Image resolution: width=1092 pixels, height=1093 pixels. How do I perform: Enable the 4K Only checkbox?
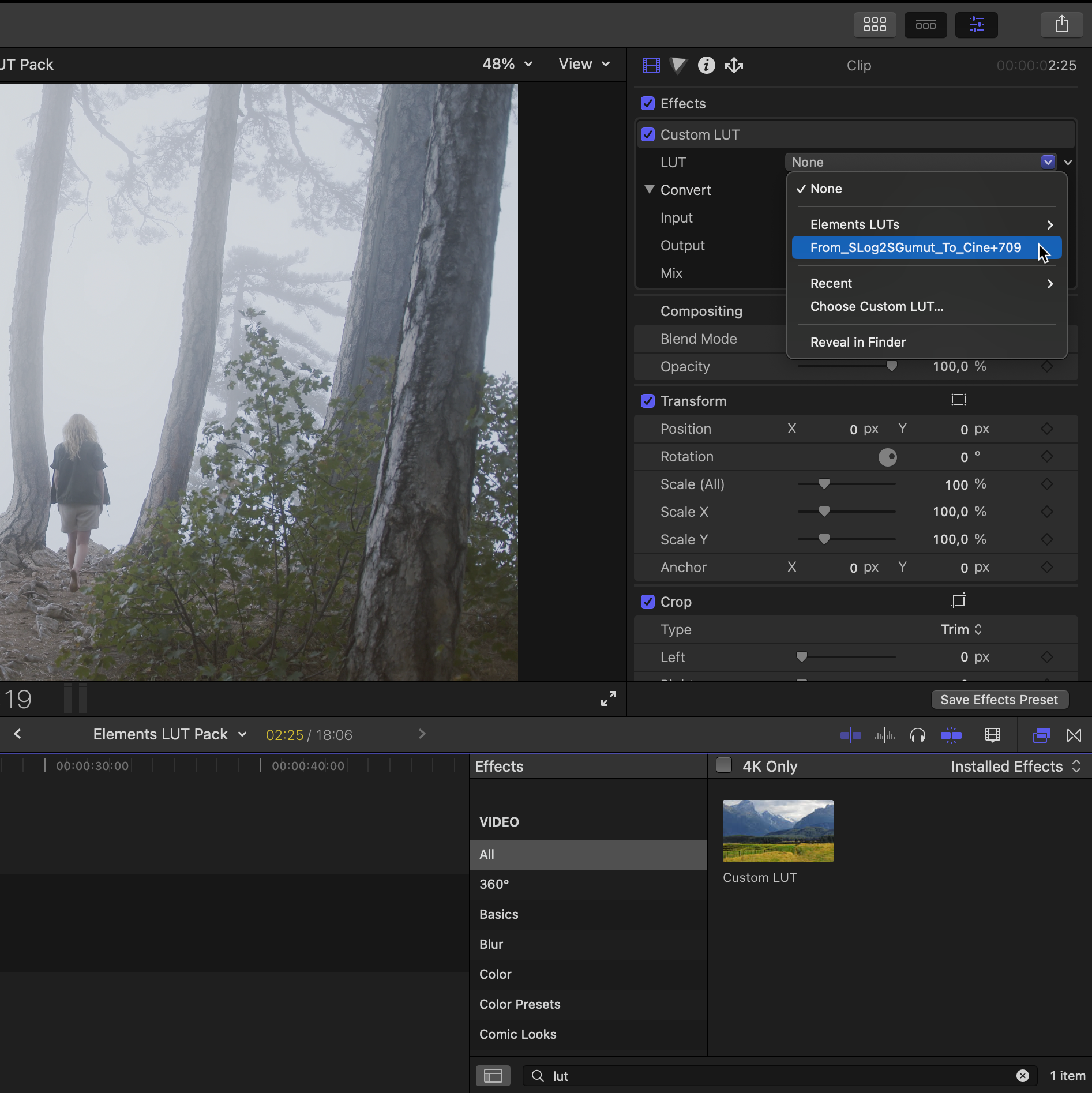(x=724, y=765)
